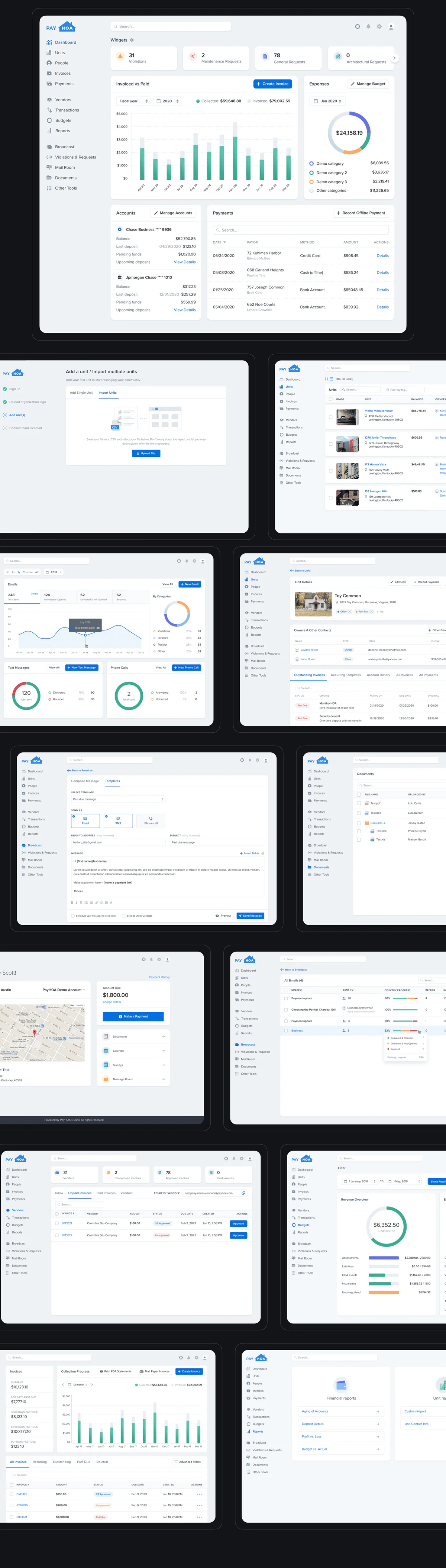The image size is (446, 1568).
Task: Switch to Paid invoices tab in Vendors screen
Action: tap(106, 1193)
